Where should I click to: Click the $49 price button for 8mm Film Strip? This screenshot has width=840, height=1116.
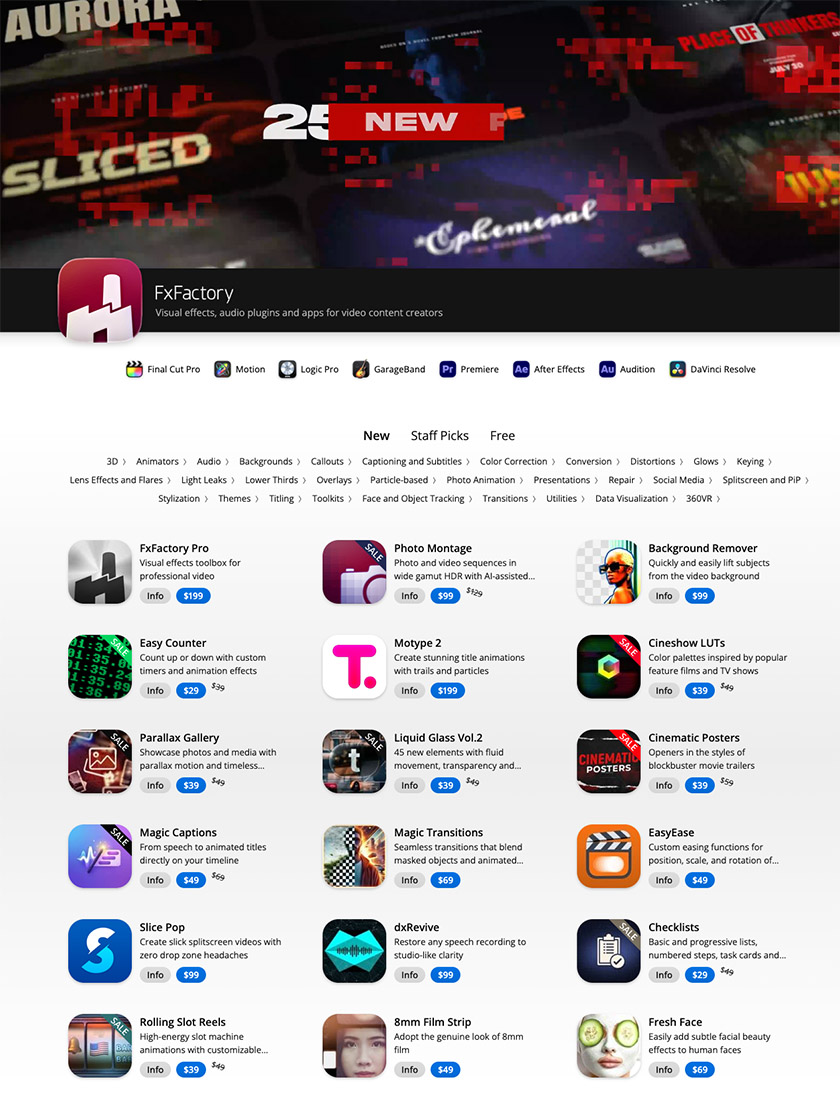pos(445,1070)
